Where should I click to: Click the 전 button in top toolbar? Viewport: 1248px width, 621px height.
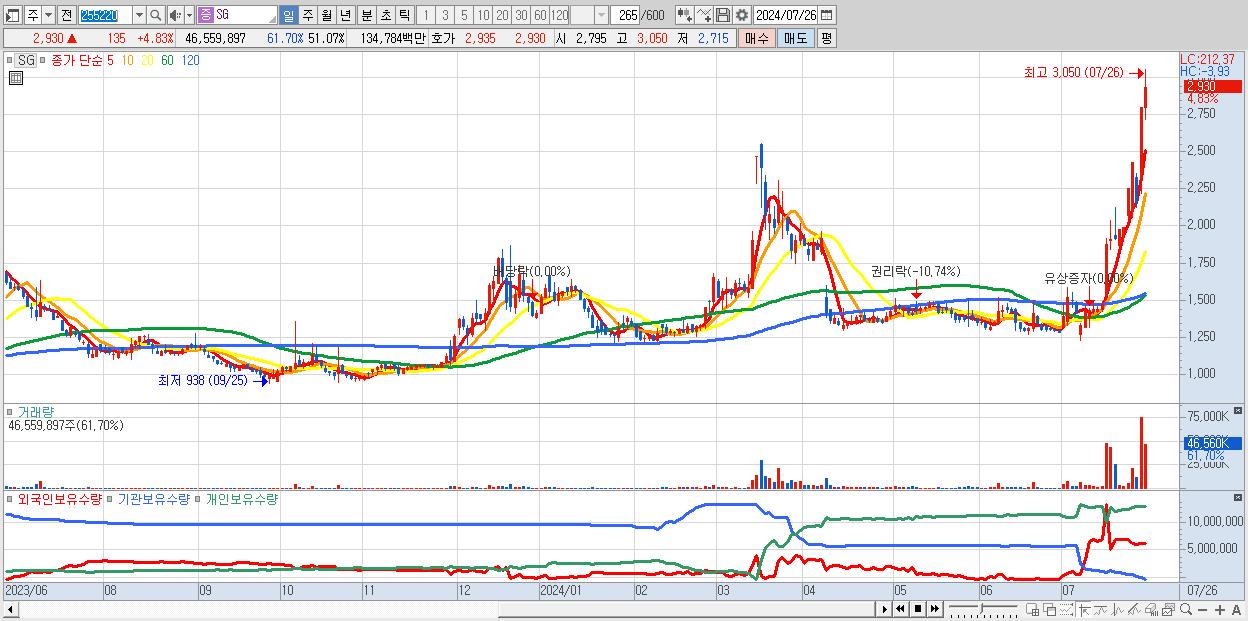click(66, 15)
